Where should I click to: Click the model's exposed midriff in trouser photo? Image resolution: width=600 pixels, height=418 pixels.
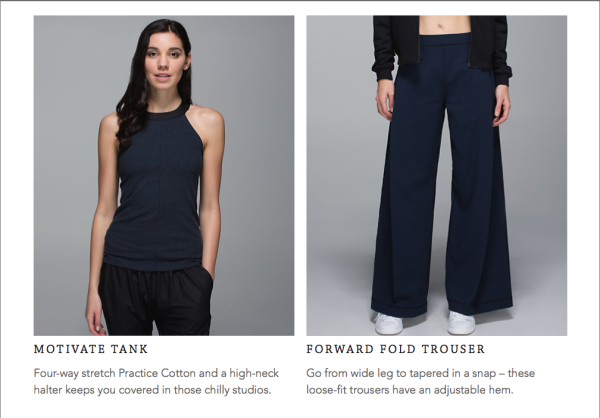coord(444,24)
